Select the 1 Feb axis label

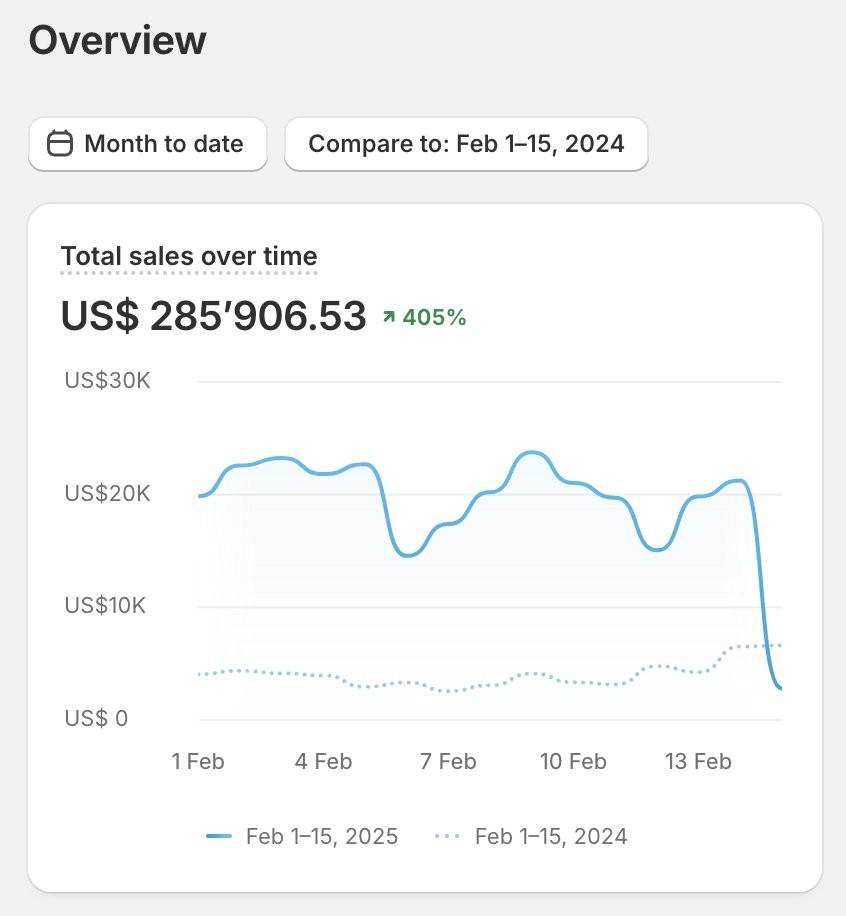198,762
